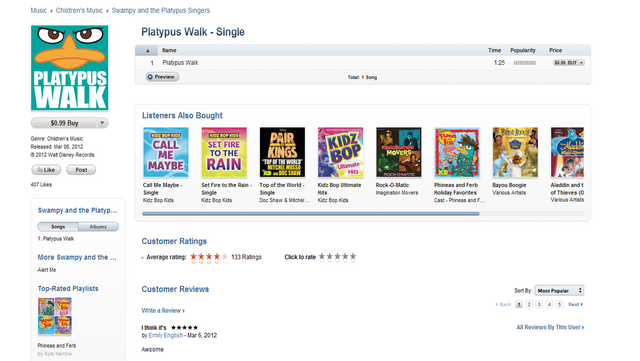This screenshot has width=640, height=361.
Task: Play the Platypus Walk preview
Action: (162, 77)
